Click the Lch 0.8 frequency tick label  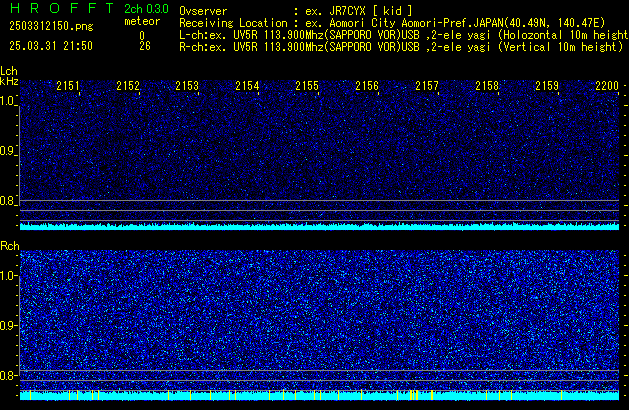pos(8,201)
